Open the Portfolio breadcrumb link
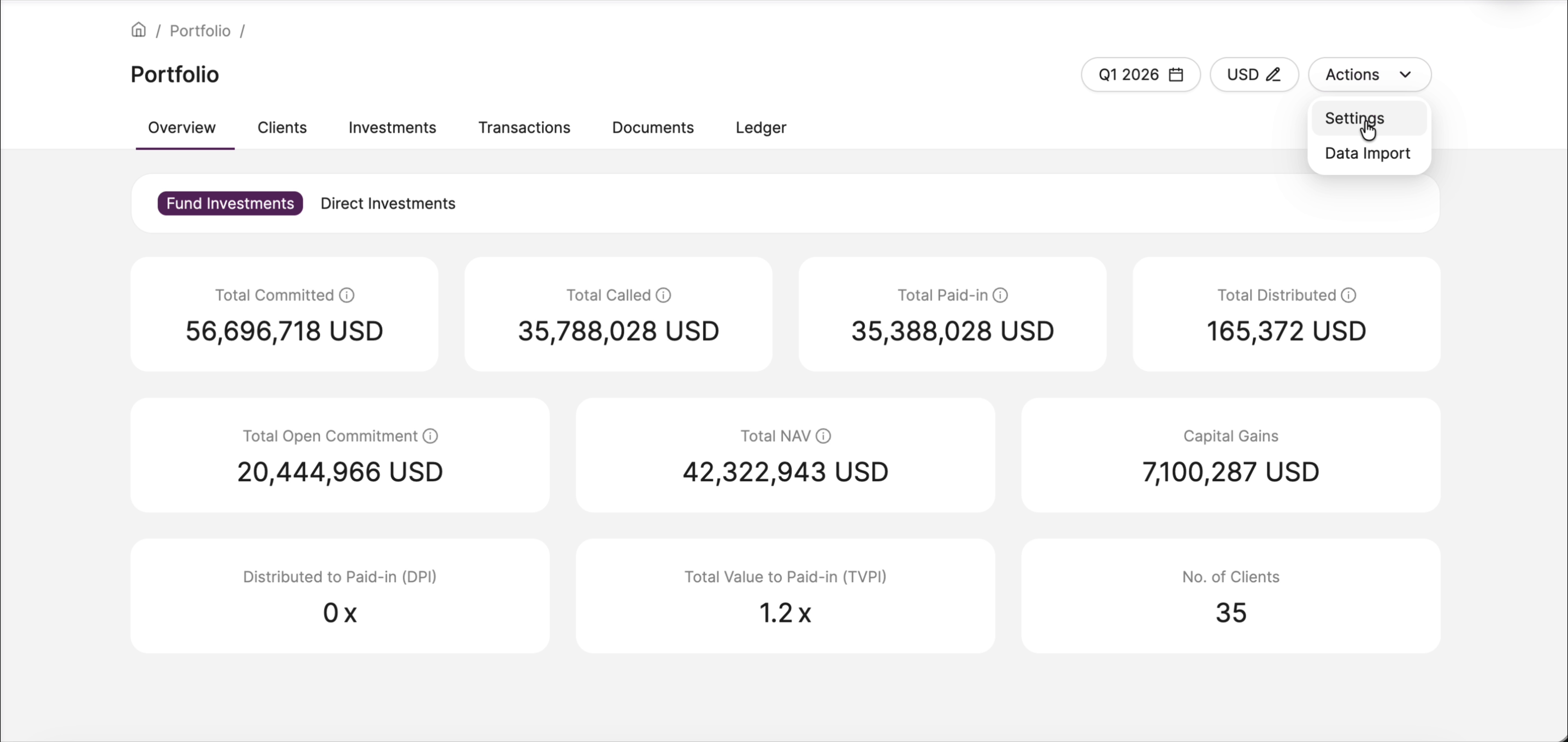 click(x=199, y=31)
